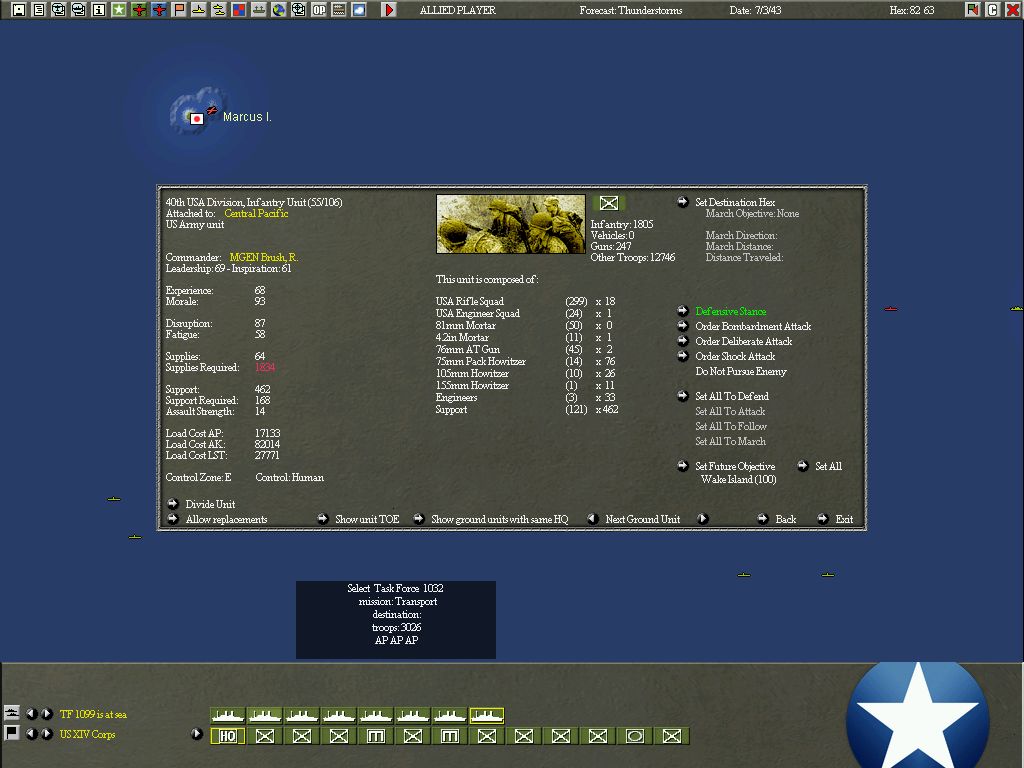
Task: Click Back in unit dialog
Action: pyautogui.click(x=786, y=519)
